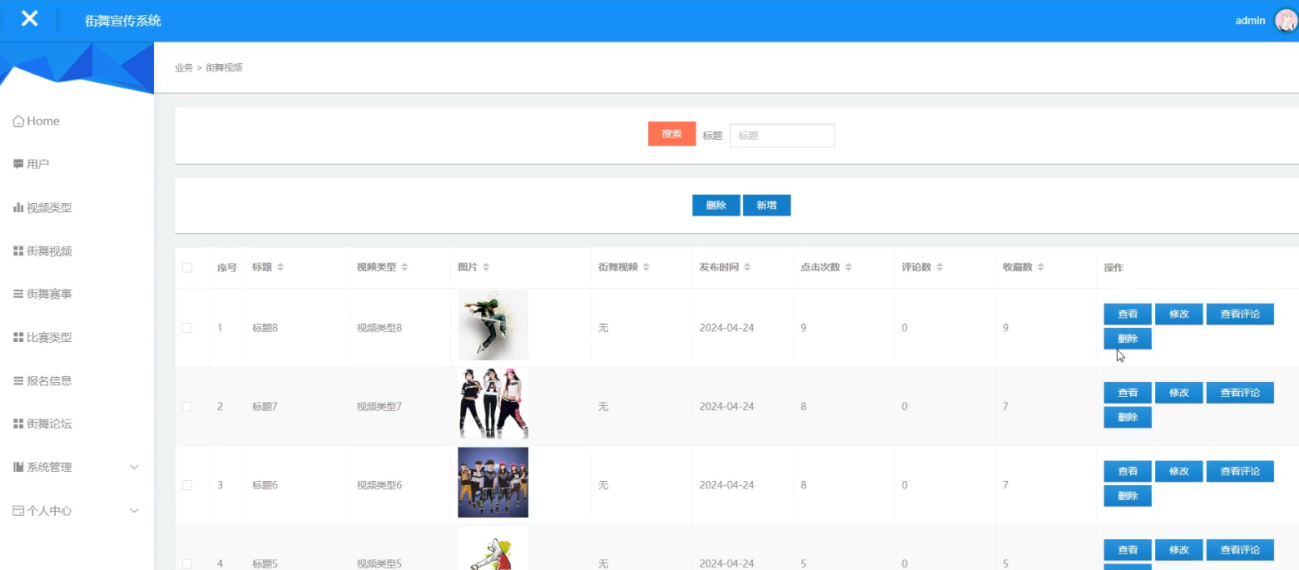The width and height of the screenshot is (1299, 570).
Task: Click 查看 for row 标题7
Action: tap(1128, 393)
